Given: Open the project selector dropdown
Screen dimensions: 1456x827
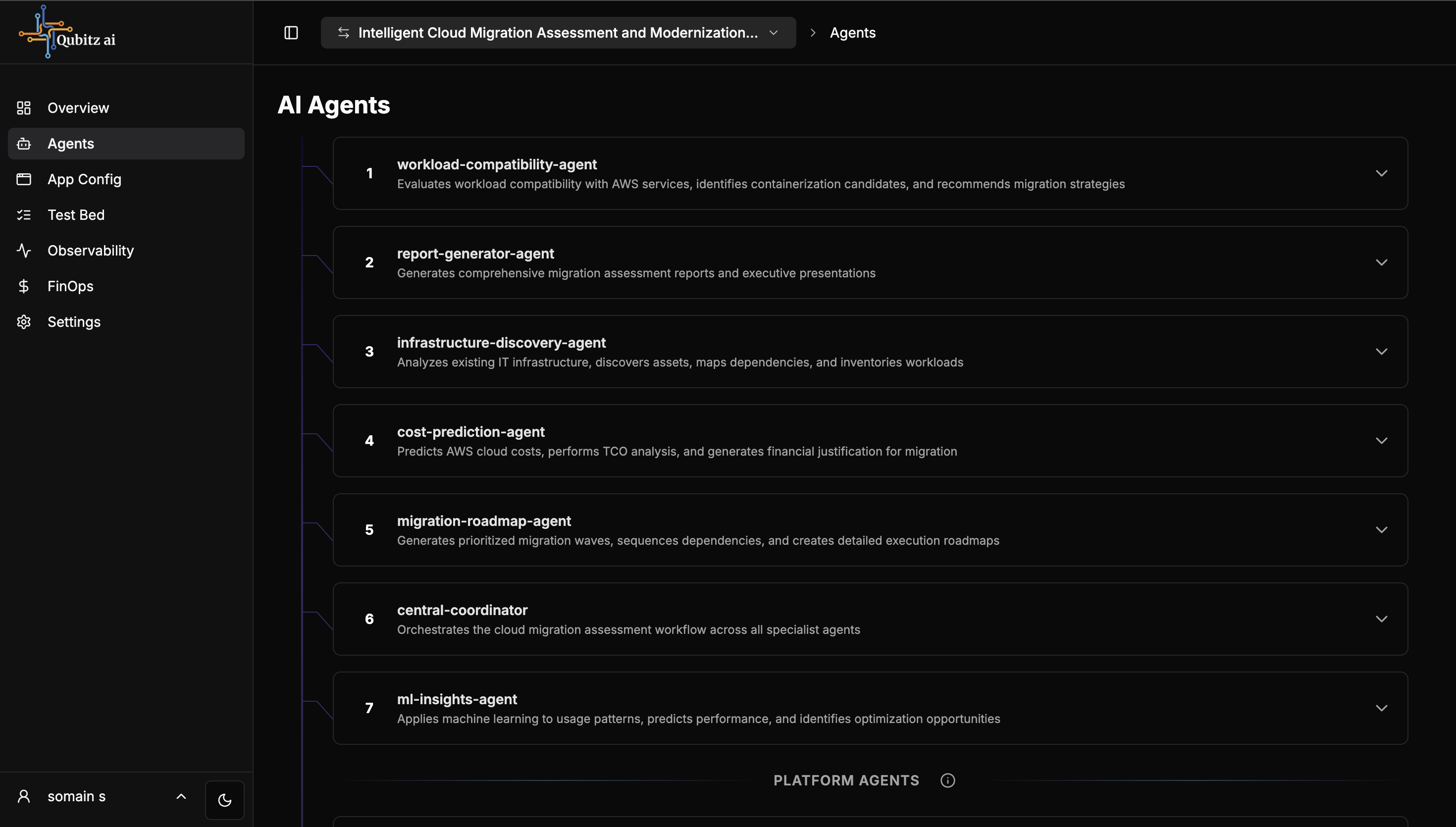Looking at the screenshot, I should tap(558, 33).
